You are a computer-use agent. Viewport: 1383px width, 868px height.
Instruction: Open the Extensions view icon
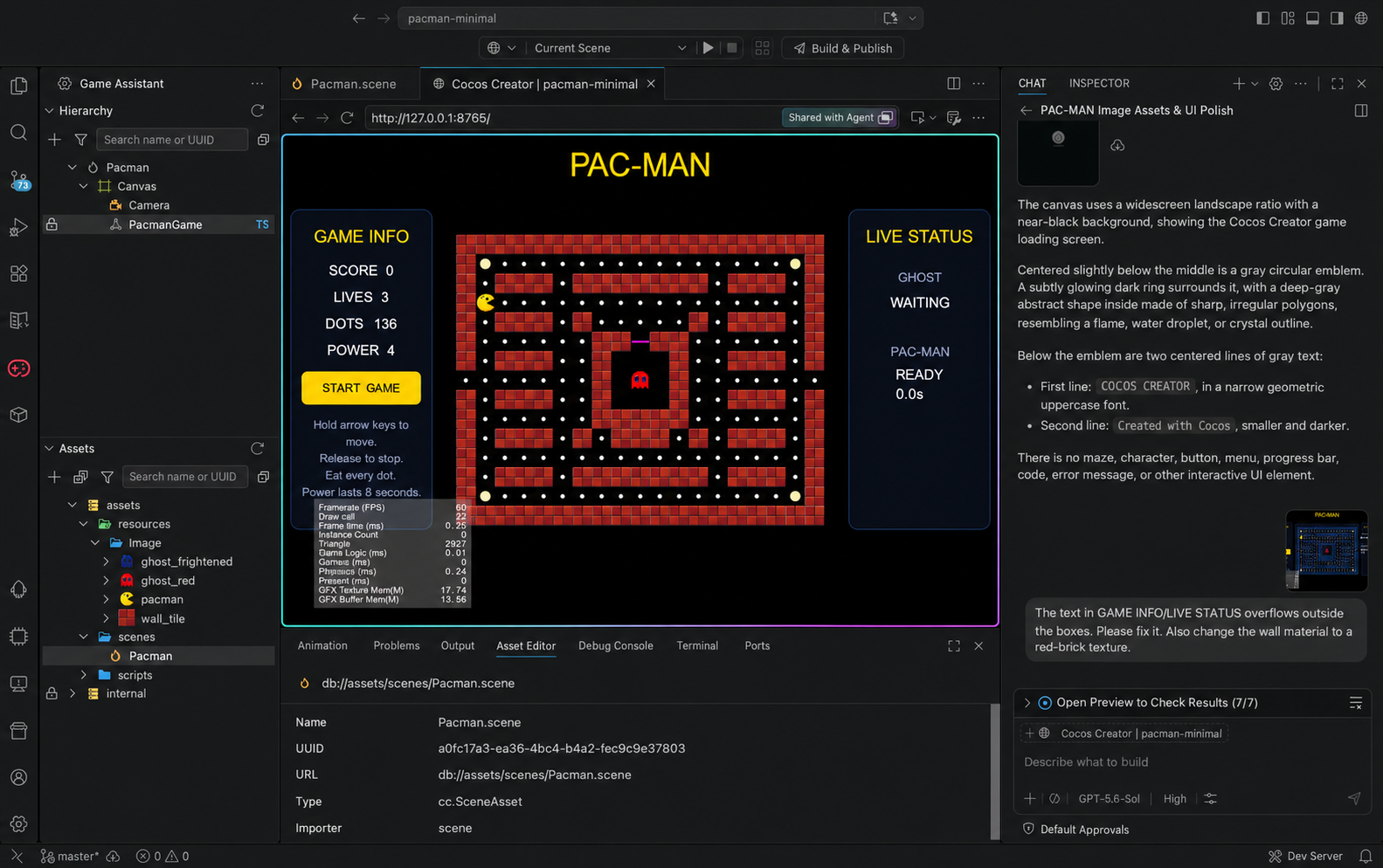point(18,273)
